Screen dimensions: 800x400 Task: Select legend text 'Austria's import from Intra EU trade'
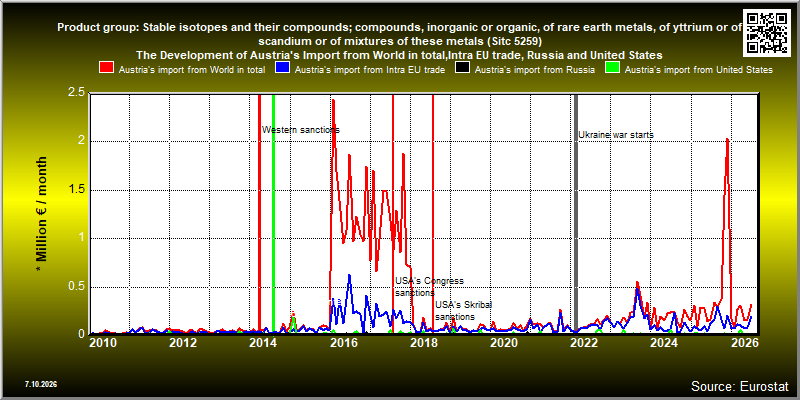click(x=370, y=70)
